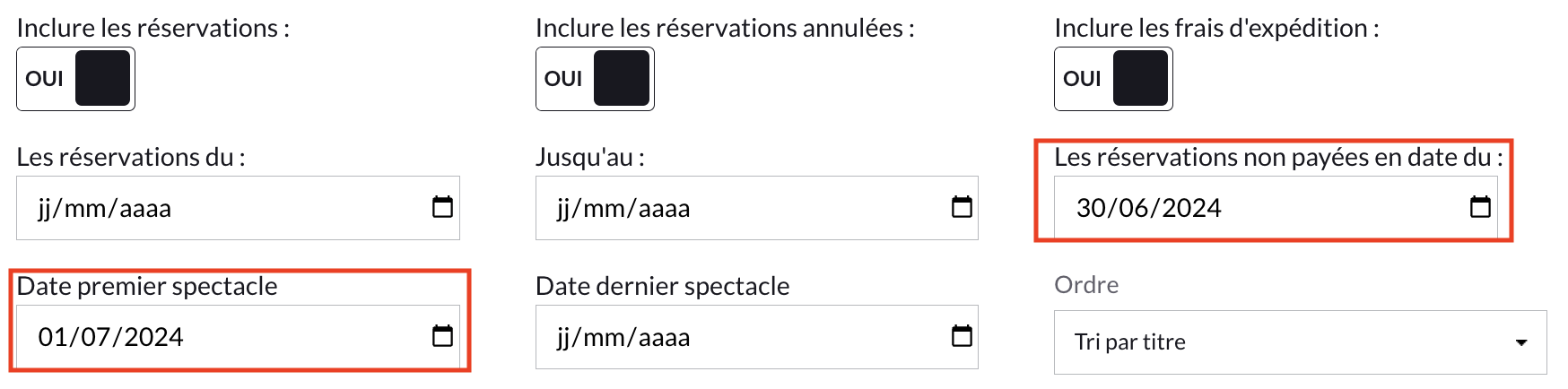Toggle Inclure les frais d'expédition switch
This screenshot has width=1568, height=389.
(1113, 79)
